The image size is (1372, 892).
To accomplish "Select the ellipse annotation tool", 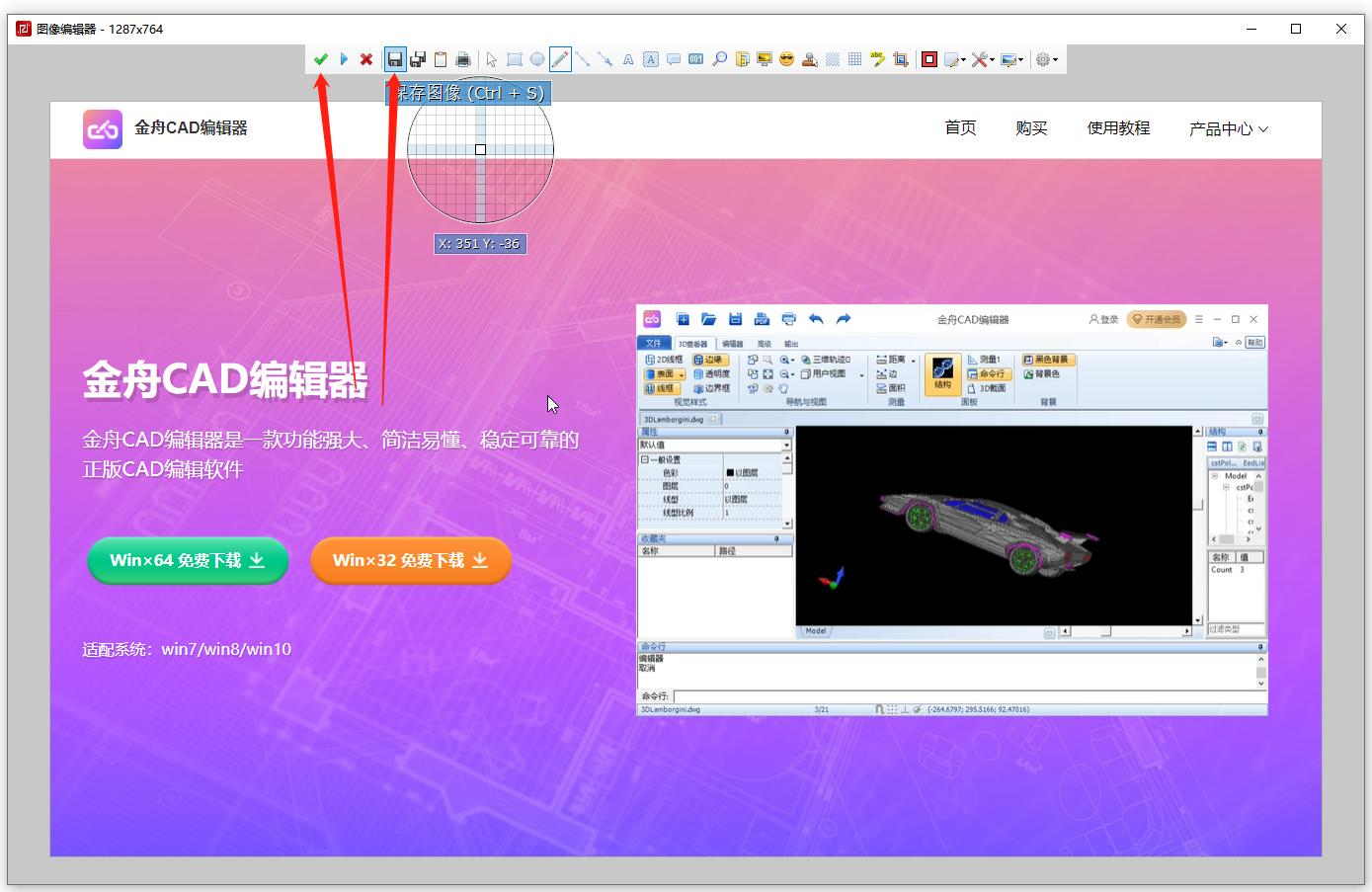I will click(536, 59).
